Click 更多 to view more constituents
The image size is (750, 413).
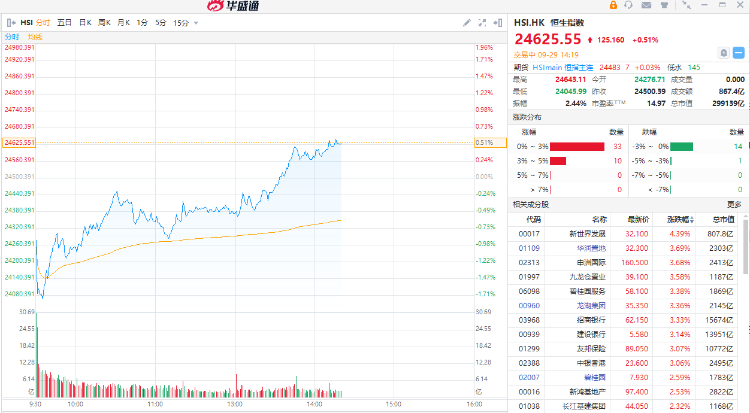pyautogui.click(x=734, y=204)
